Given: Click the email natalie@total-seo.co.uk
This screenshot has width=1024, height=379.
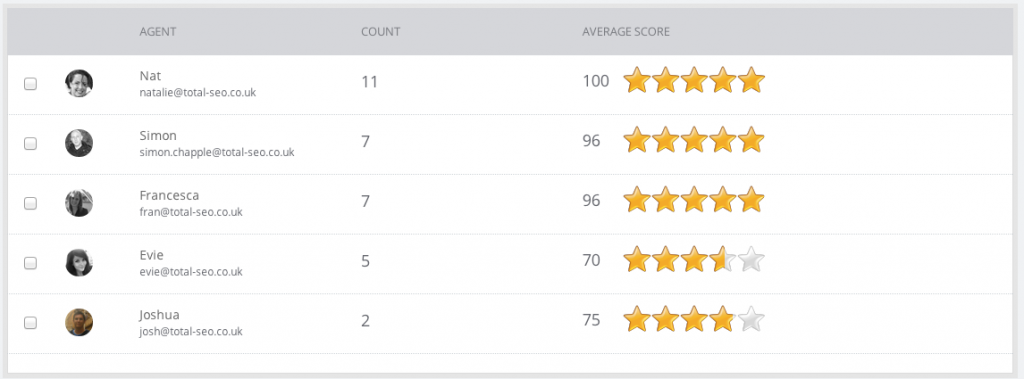Looking at the screenshot, I should point(198,93).
